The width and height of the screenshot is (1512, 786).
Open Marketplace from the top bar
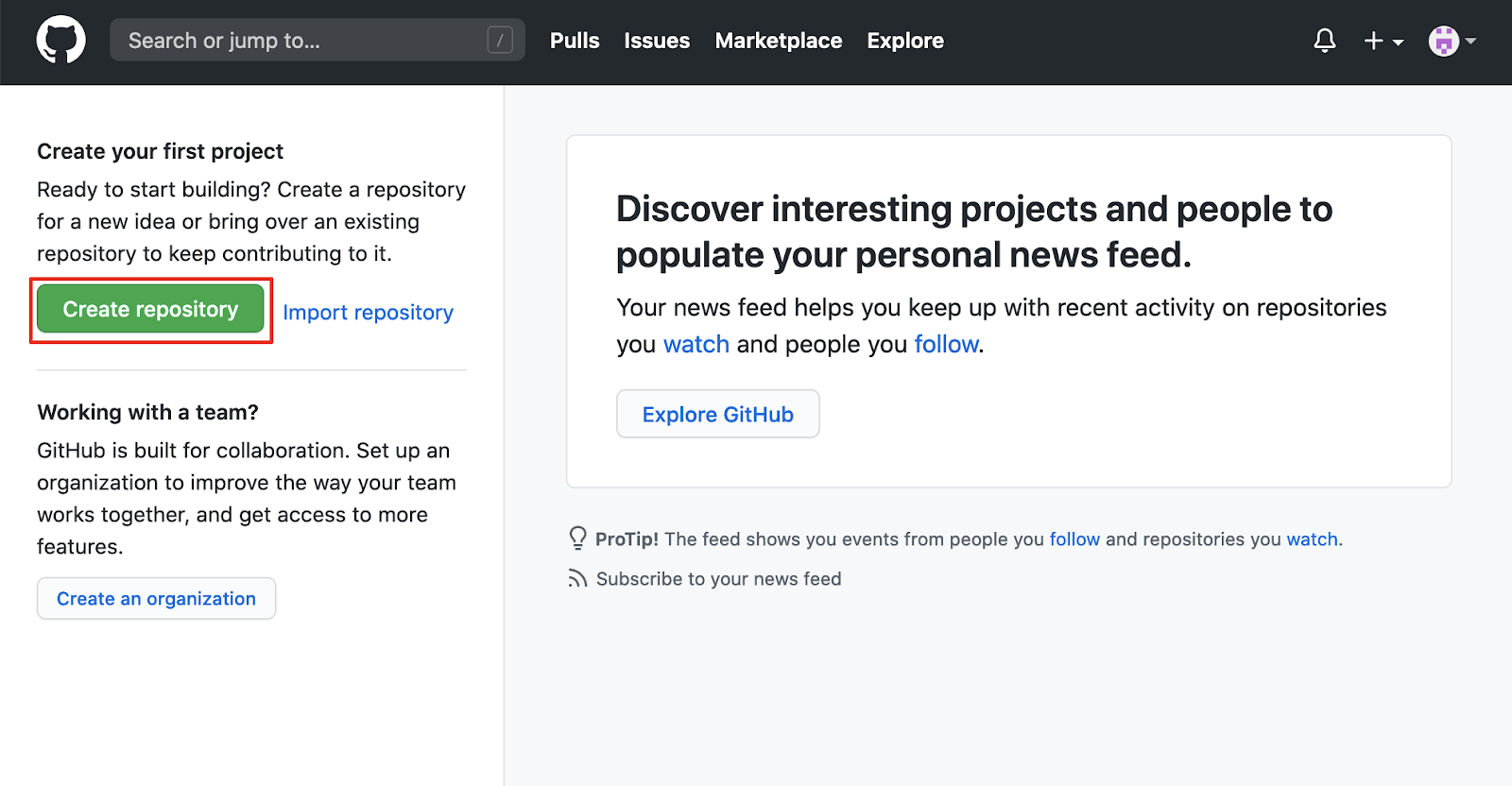coord(779,41)
